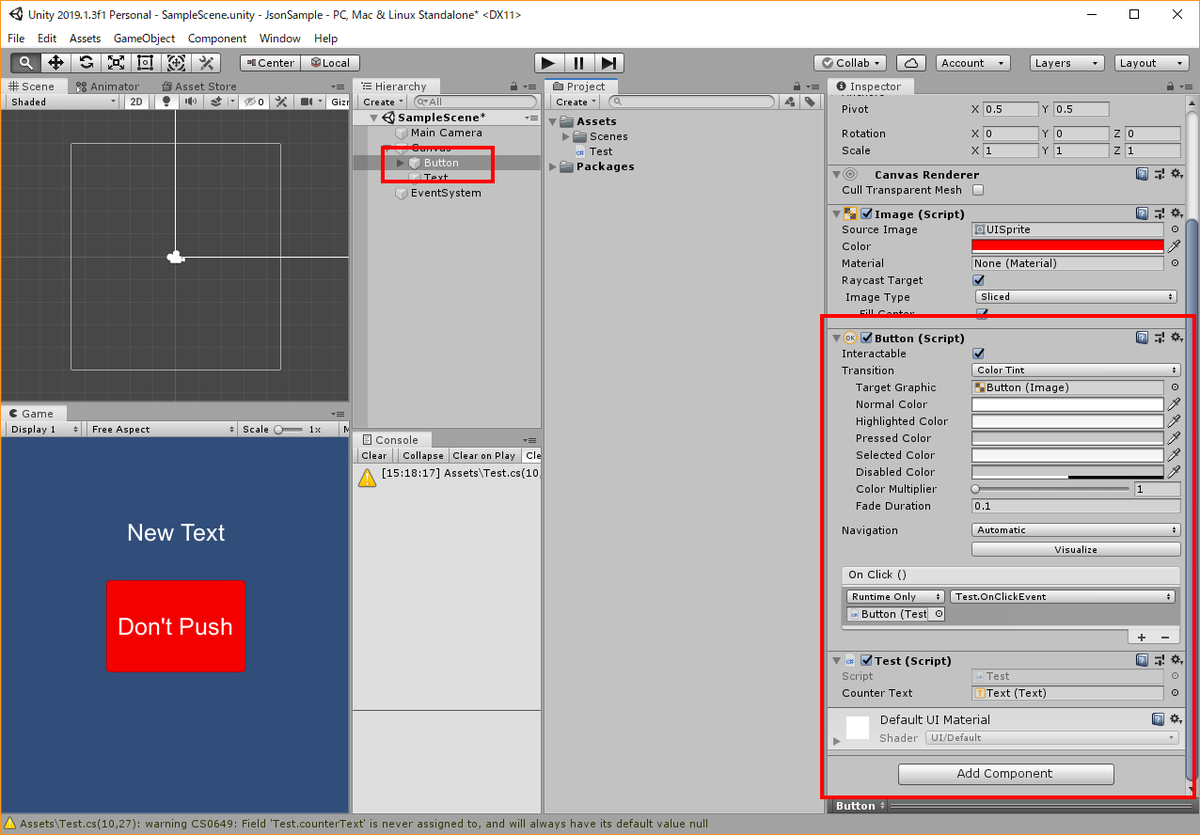Open Layers dropdown
The height and width of the screenshot is (835, 1200).
pos(1066,63)
